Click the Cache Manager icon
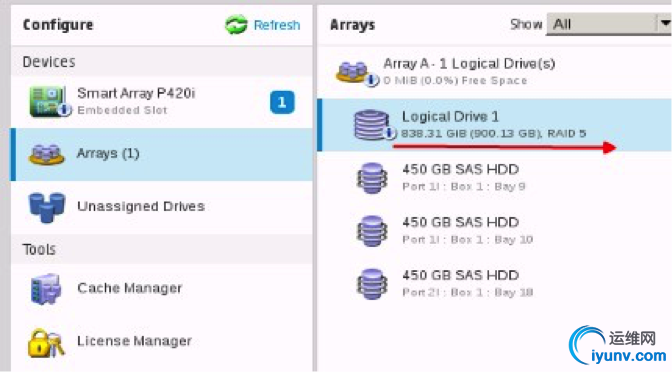Image resolution: width=672 pixels, height=372 pixels. (x=46, y=289)
